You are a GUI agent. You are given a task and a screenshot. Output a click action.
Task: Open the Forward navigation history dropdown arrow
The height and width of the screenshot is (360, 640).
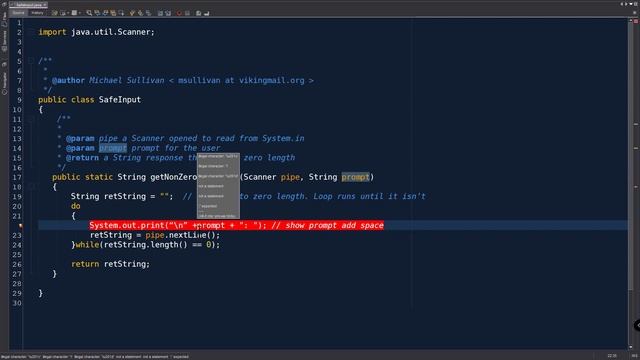click(x=80, y=13)
